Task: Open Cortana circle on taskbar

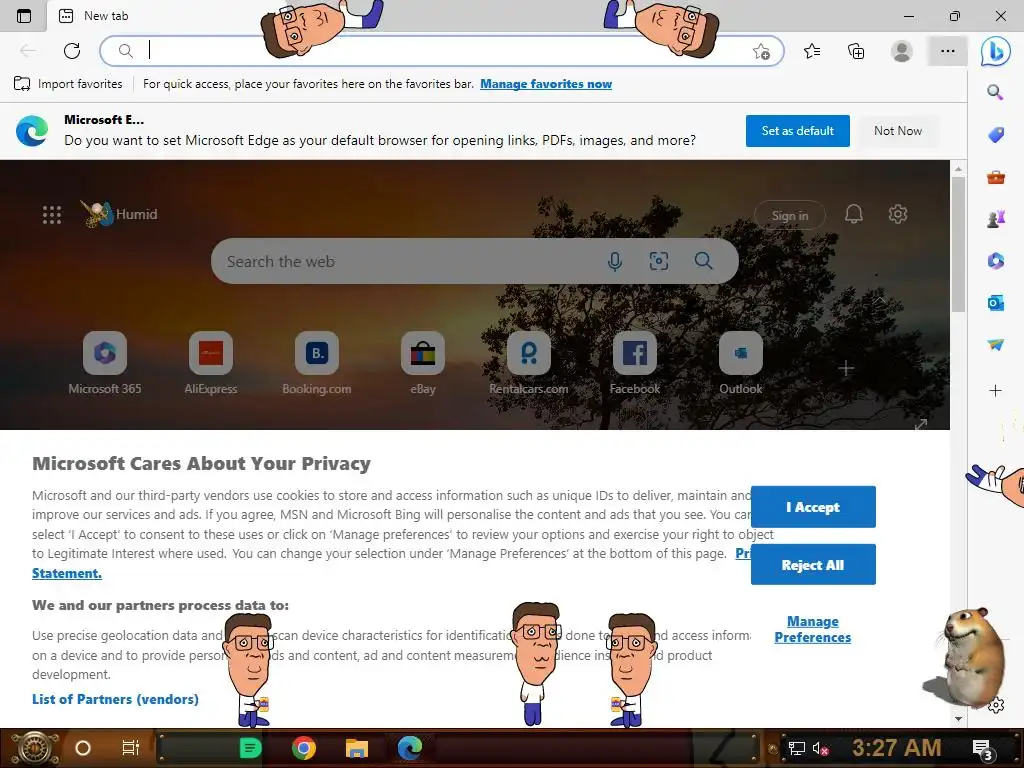Action: (x=83, y=748)
